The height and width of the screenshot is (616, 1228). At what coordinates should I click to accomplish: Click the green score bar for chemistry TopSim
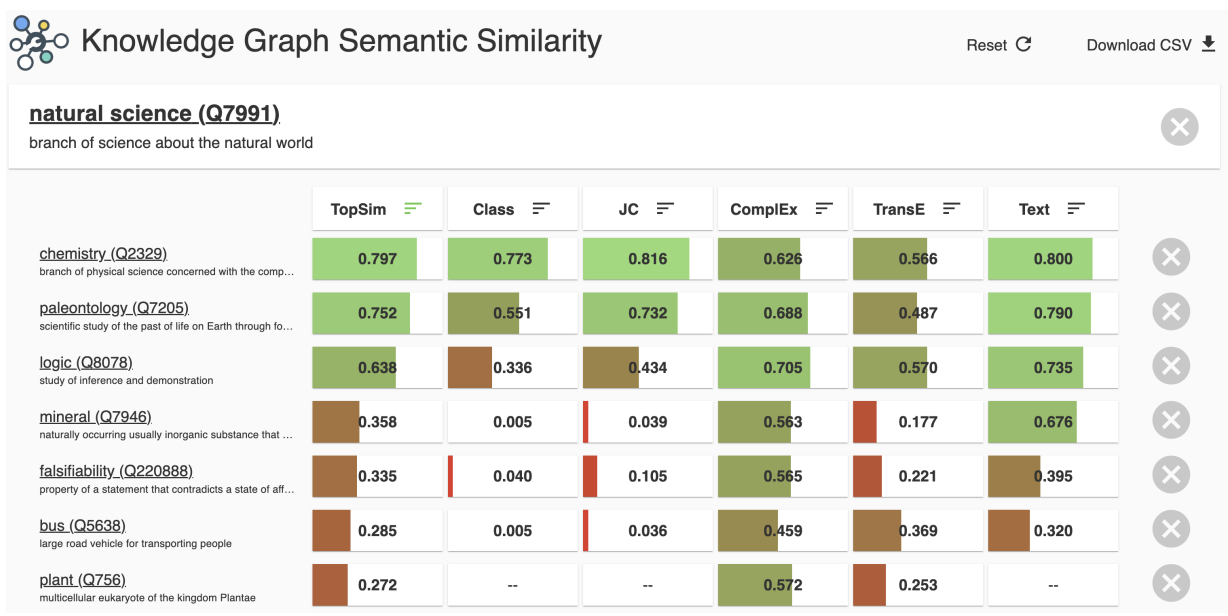tap(365, 258)
